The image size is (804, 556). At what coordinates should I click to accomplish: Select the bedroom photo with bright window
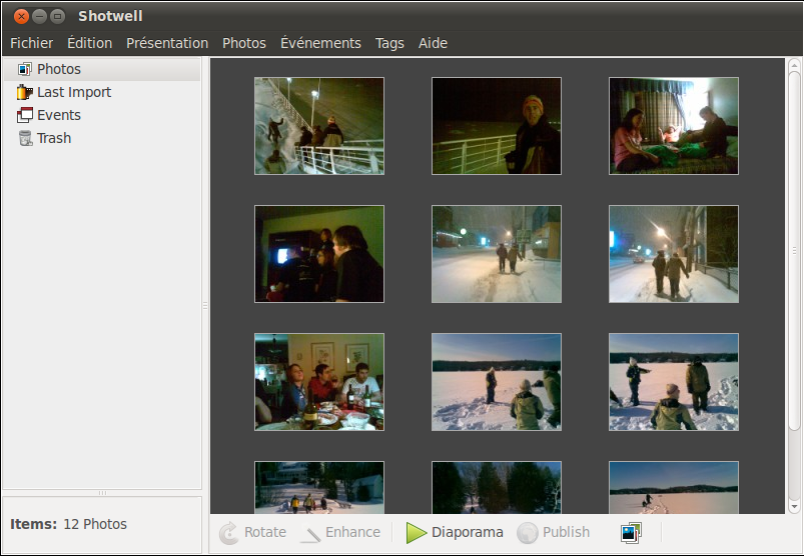[x=673, y=126]
